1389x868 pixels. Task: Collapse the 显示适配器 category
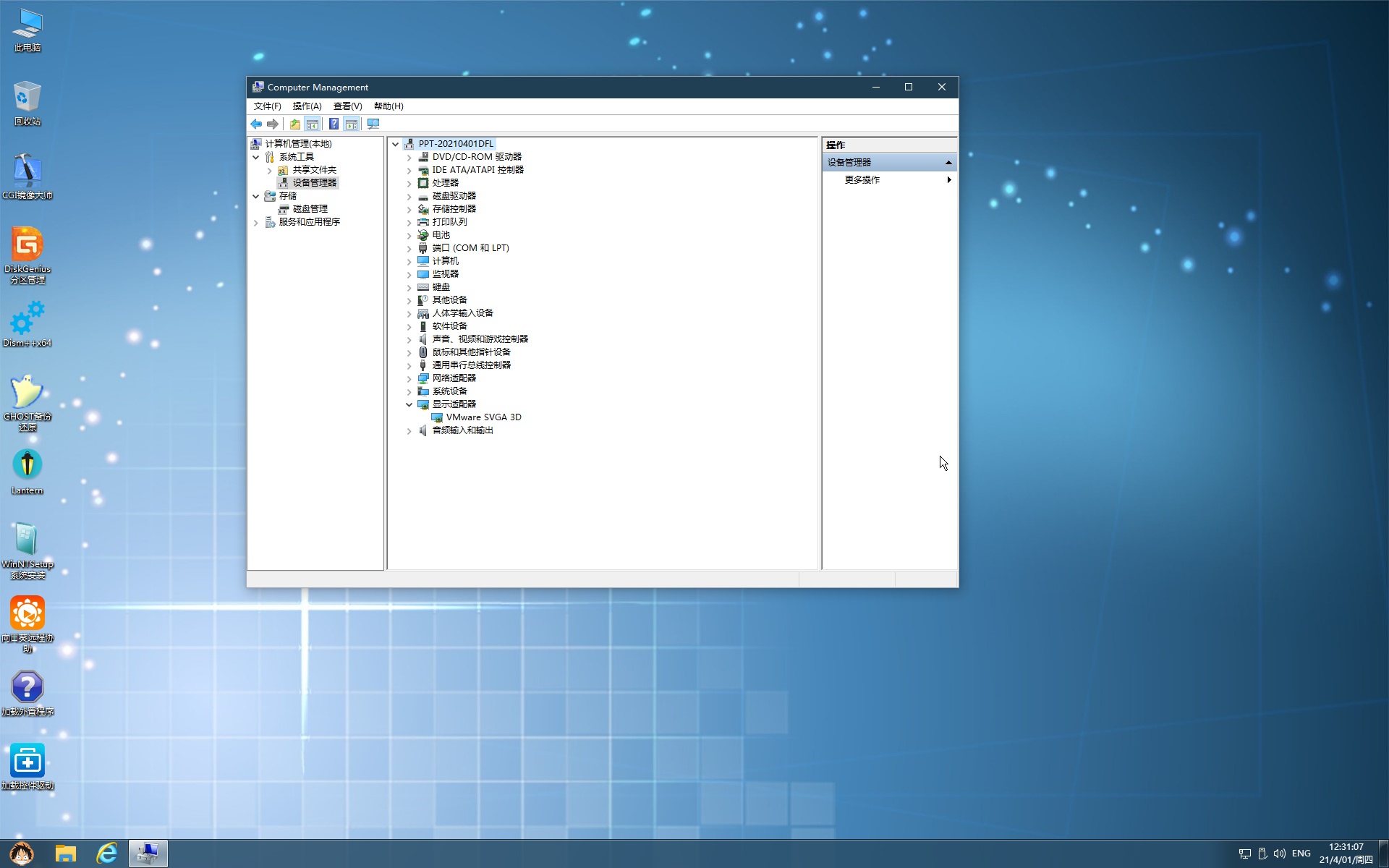(x=409, y=404)
